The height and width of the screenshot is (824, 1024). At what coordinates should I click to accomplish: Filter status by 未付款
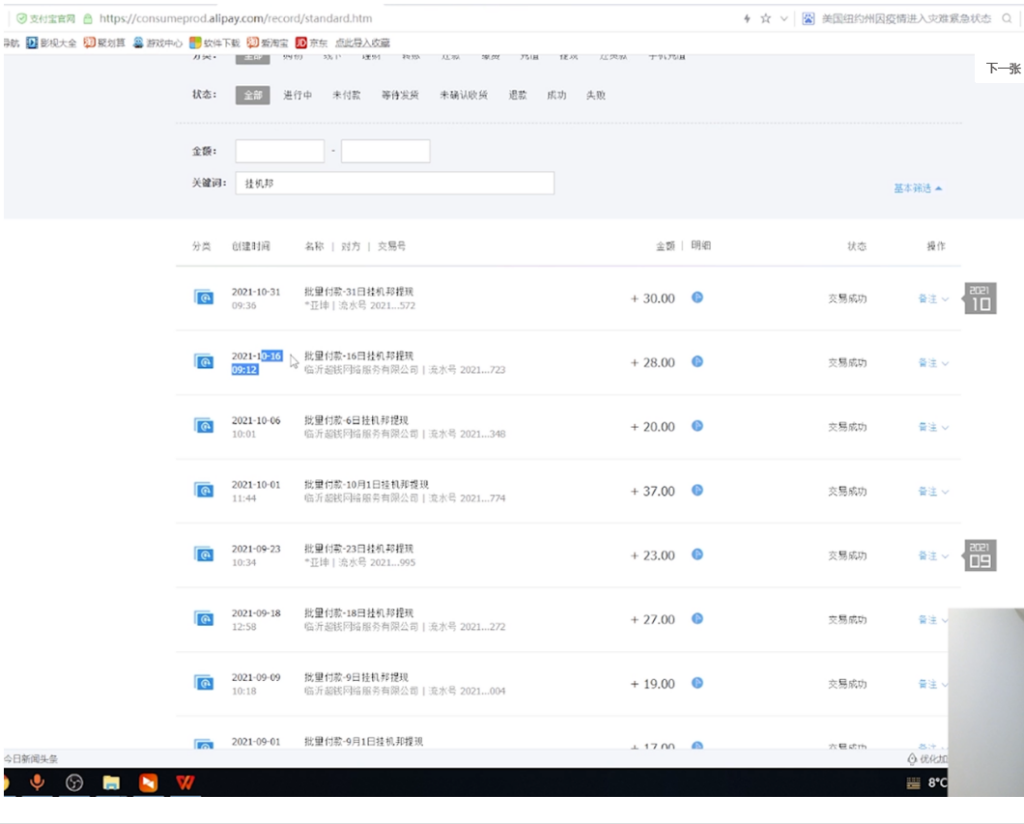click(346, 95)
